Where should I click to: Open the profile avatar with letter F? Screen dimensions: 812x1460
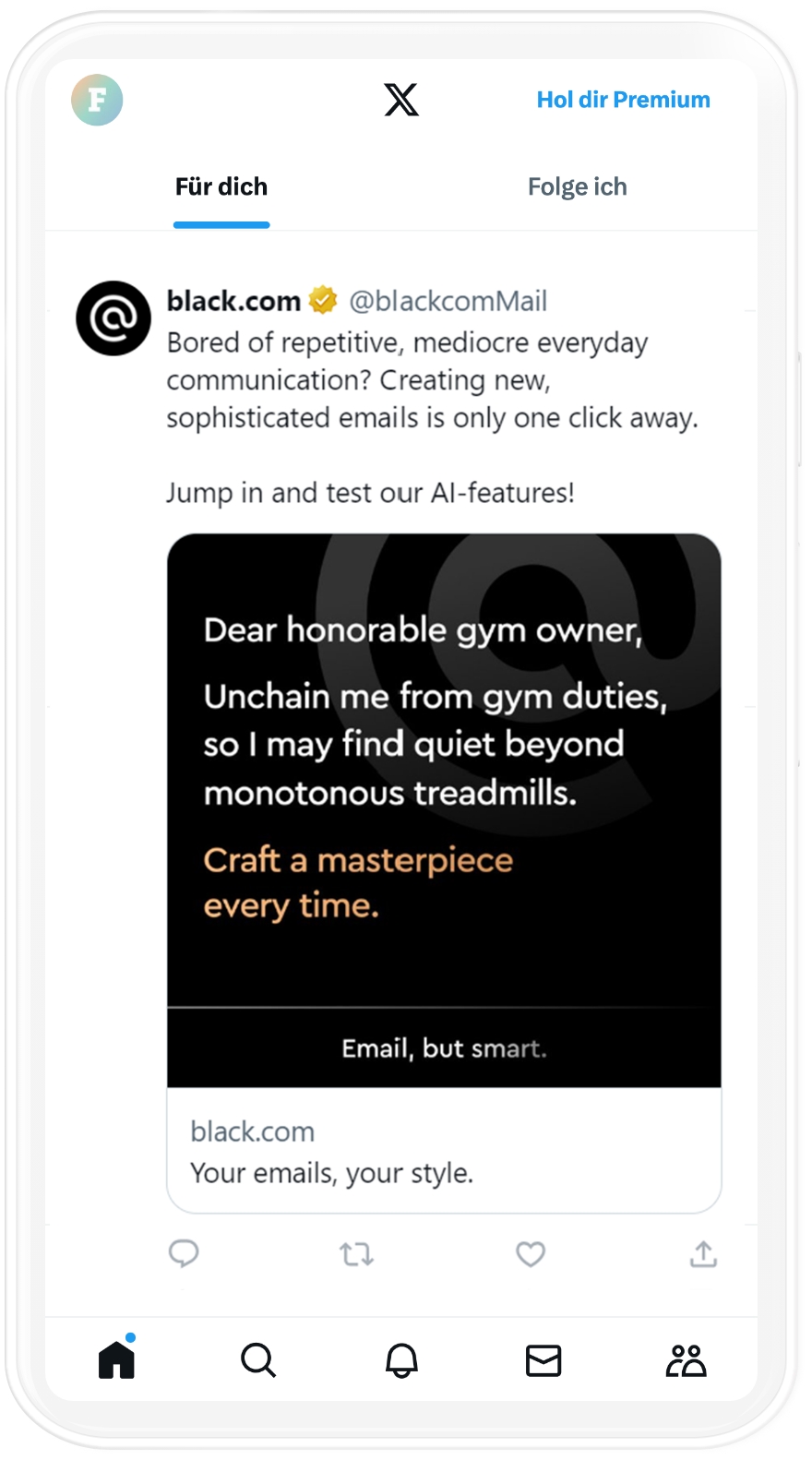(x=97, y=100)
